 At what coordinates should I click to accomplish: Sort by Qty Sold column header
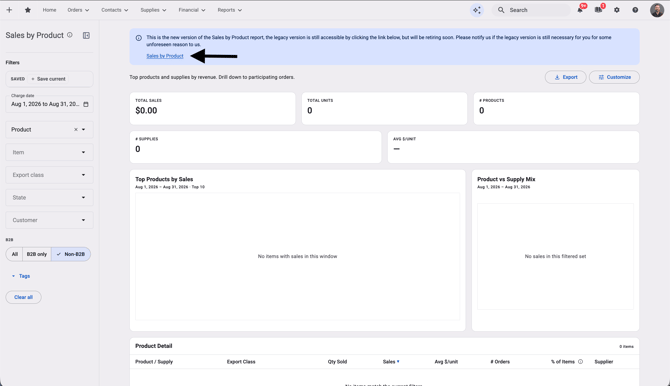pyautogui.click(x=337, y=362)
